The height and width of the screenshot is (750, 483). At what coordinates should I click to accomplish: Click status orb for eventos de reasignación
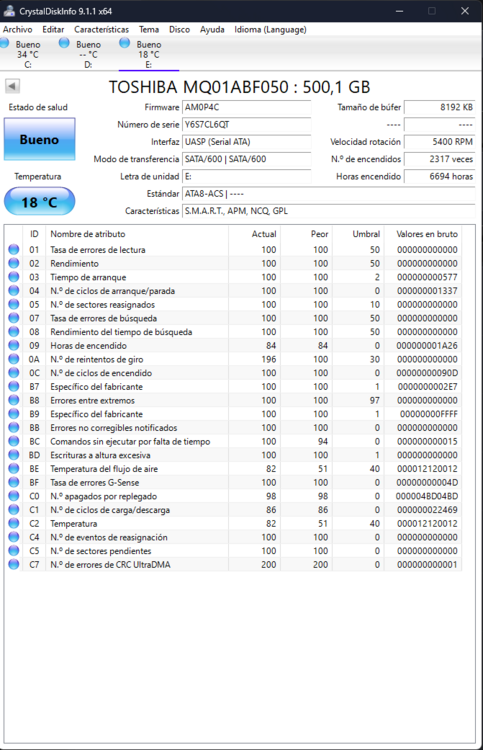14,537
